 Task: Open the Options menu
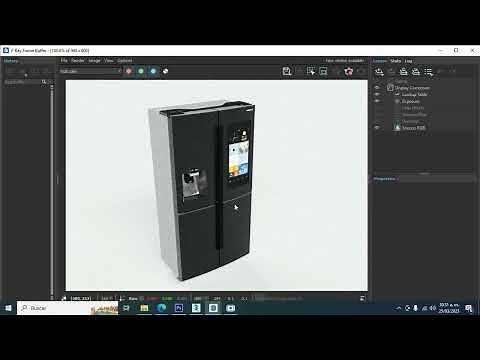(125, 60)
